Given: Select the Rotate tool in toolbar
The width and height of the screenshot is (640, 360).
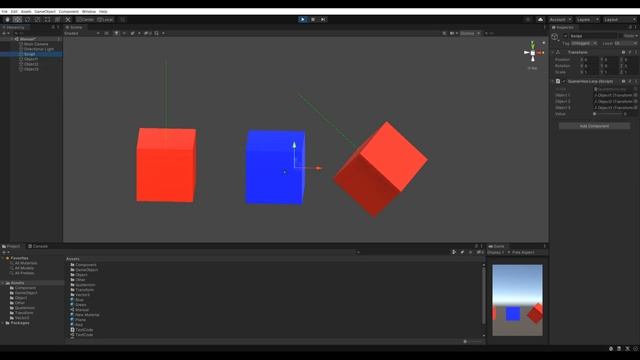Looking at the screenshot, I should (x=27, y=20).
